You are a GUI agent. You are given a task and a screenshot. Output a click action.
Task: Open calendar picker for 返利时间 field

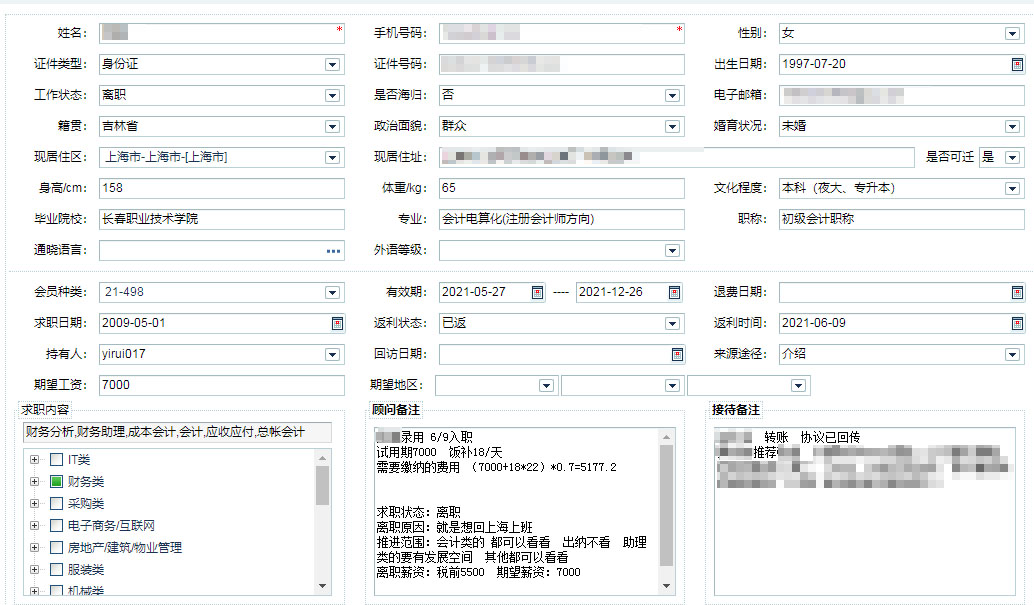[x=1017, y=323]
